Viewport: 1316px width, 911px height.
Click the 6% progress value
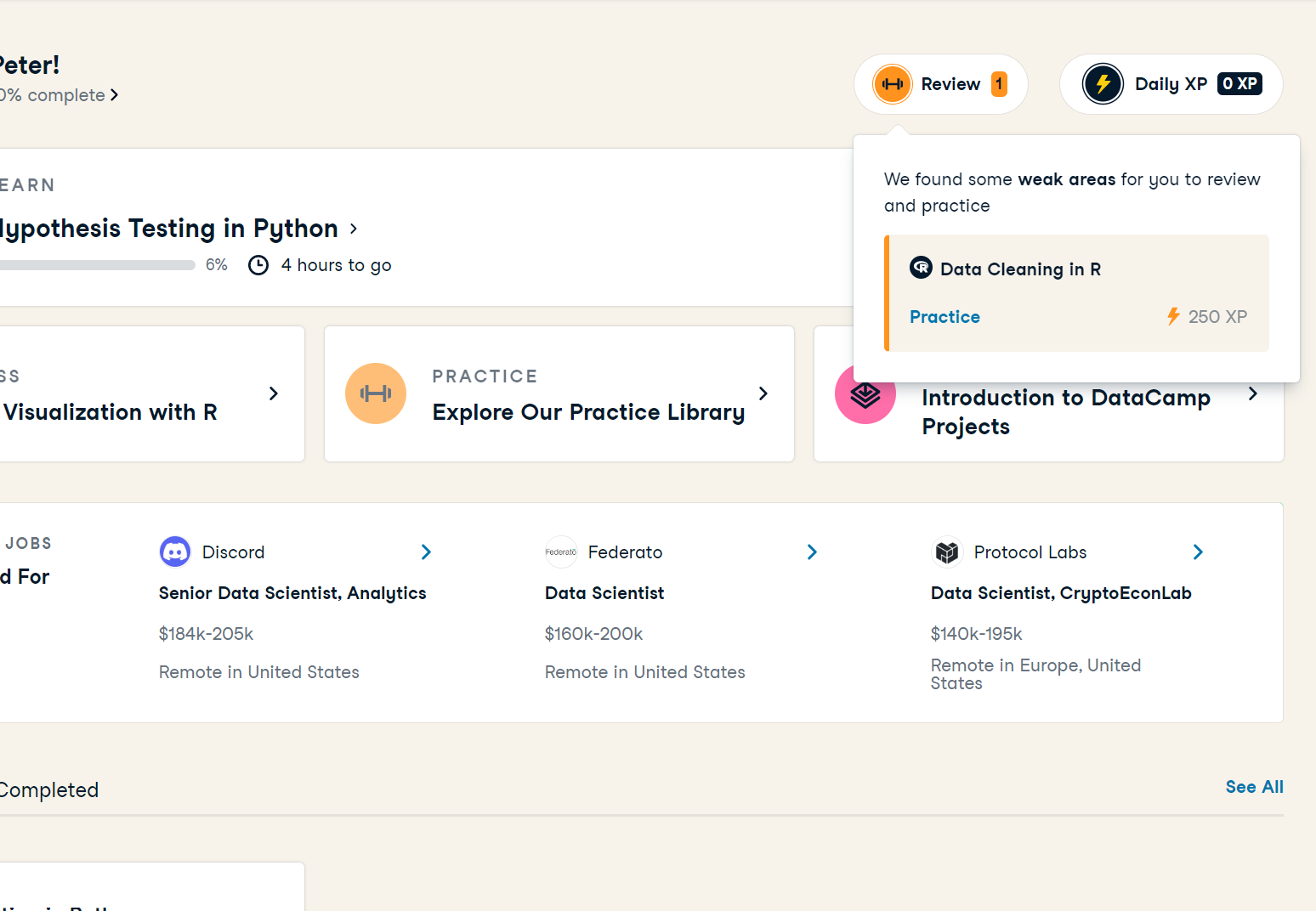[217, 265]
